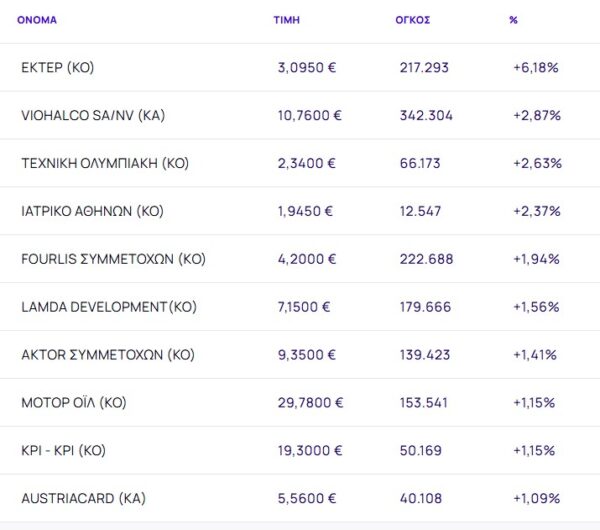
Task: Open the ΕΚΤΕΡ (ΚΟ) stock row
Action: (x=57, y=68)
